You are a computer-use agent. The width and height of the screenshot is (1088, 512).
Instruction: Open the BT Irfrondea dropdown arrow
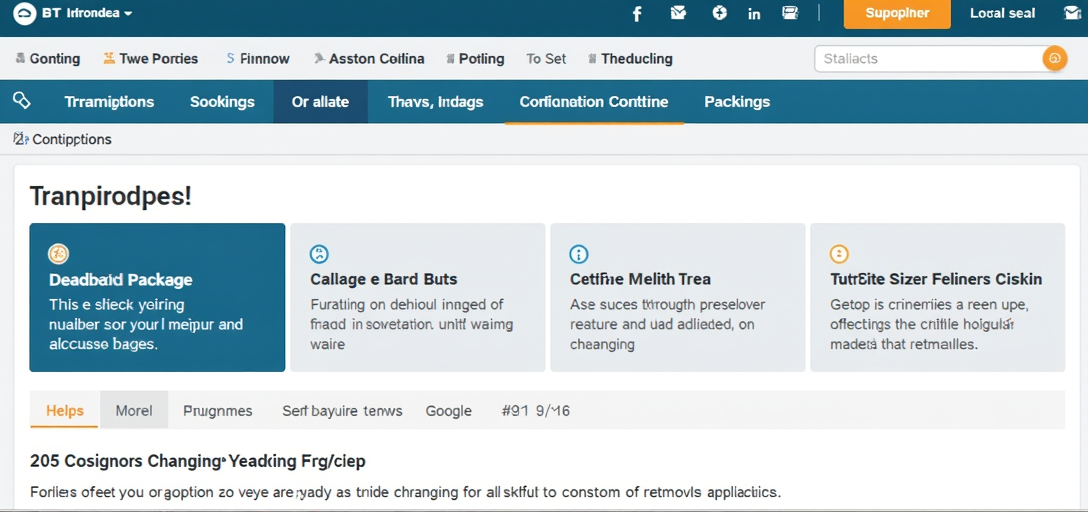128,14
